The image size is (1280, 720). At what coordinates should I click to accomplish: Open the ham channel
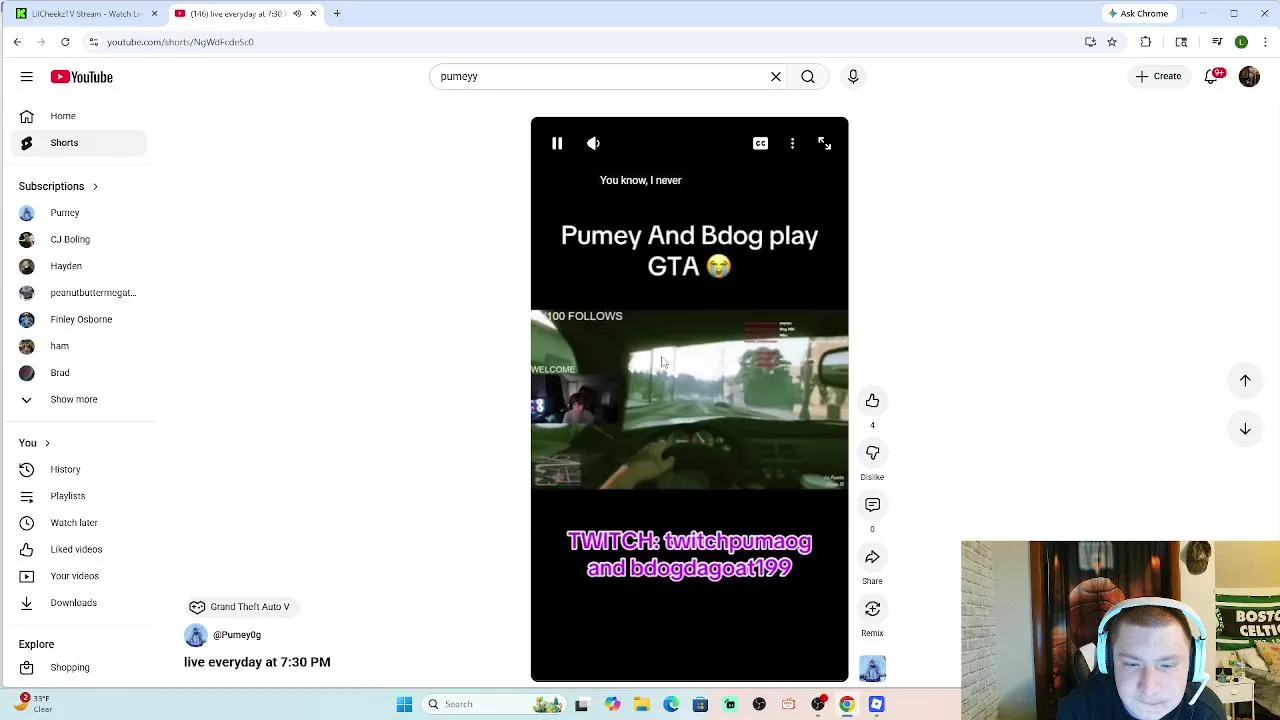tap(80, 346)
